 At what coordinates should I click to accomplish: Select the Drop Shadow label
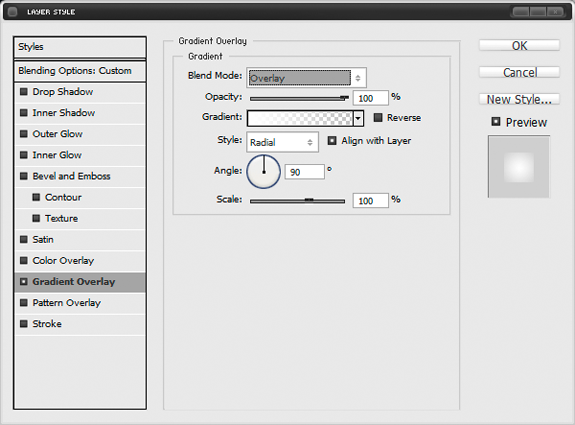point(63,92)
